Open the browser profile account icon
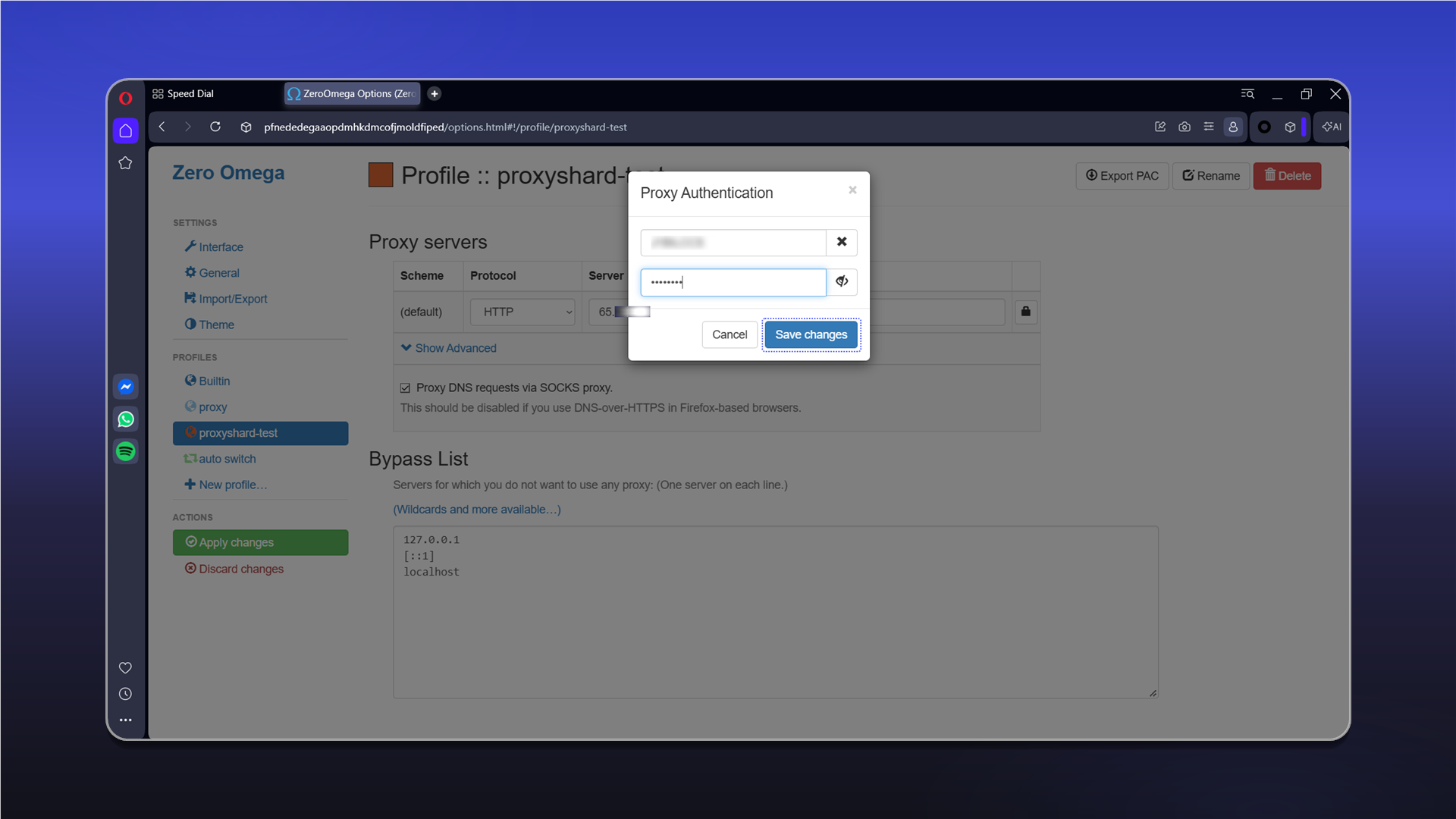 (1233, 127)
